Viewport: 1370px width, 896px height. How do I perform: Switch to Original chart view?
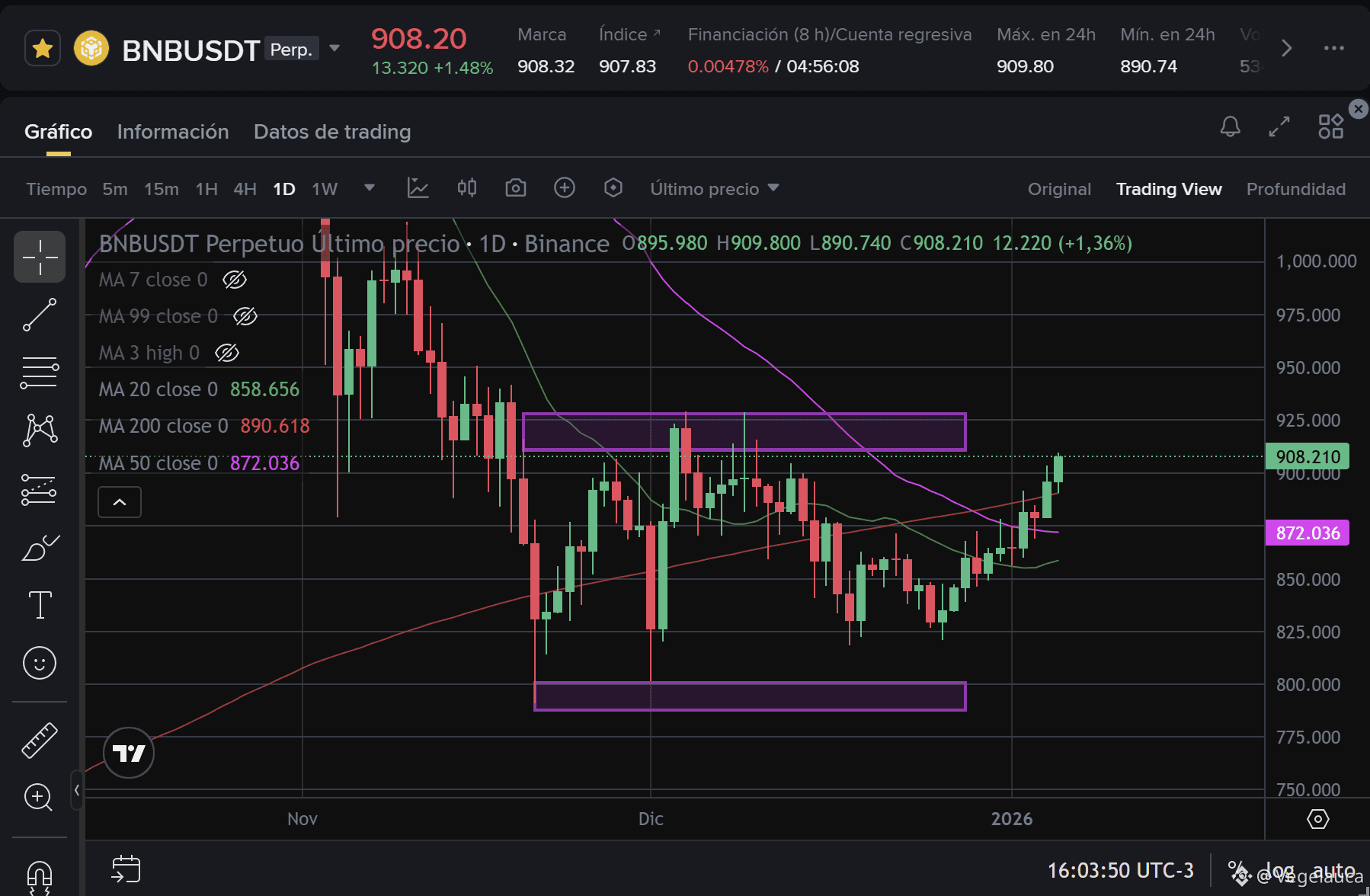[x=1059, y=189]
